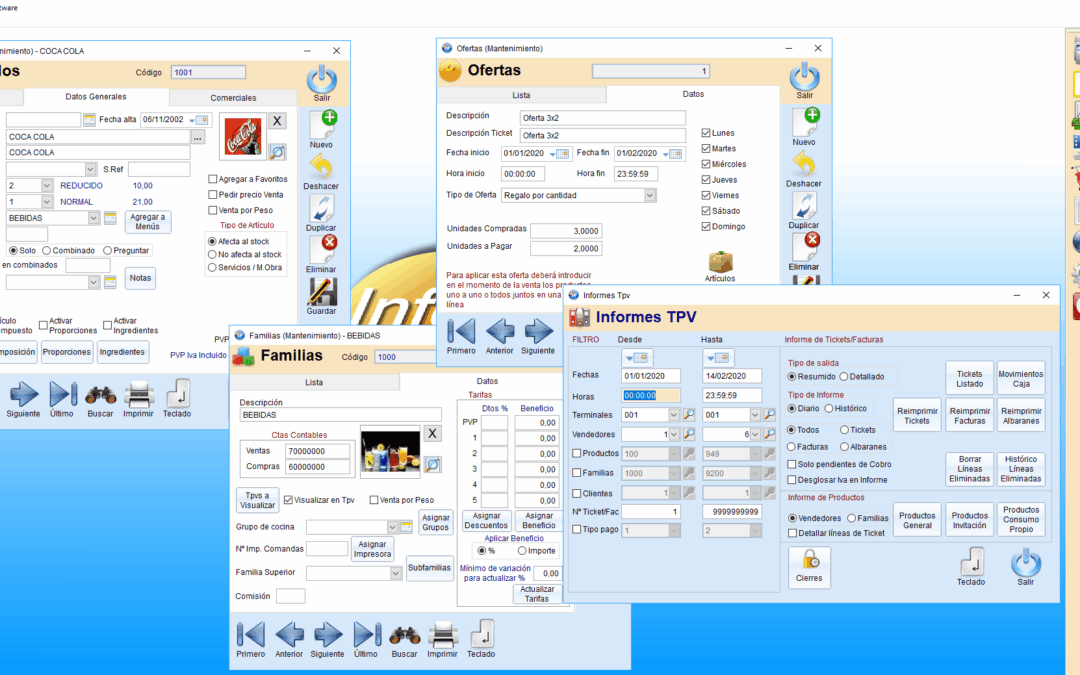Expand the Tipo de Oferta dropdown

tap(650, 195)
